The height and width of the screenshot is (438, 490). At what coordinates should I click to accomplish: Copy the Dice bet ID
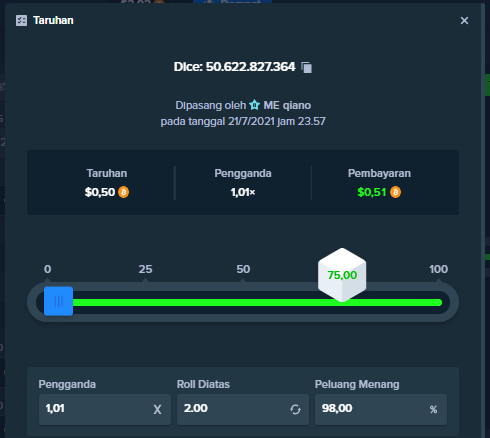[x=306, y=67]
